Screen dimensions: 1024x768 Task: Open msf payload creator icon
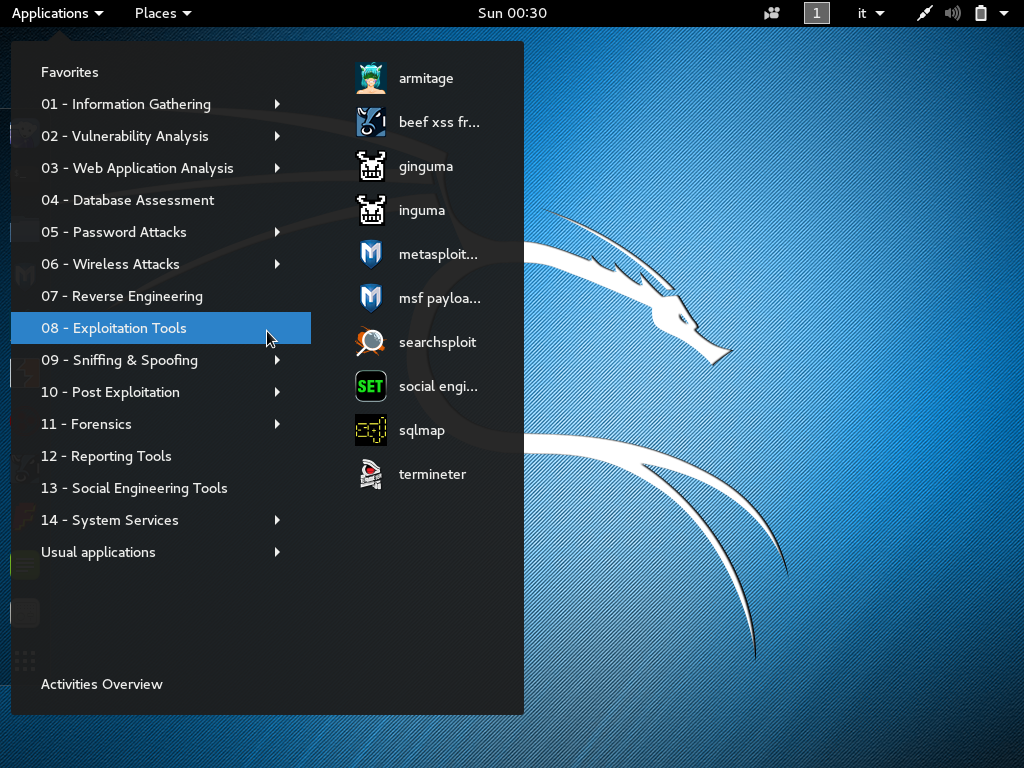371,298
